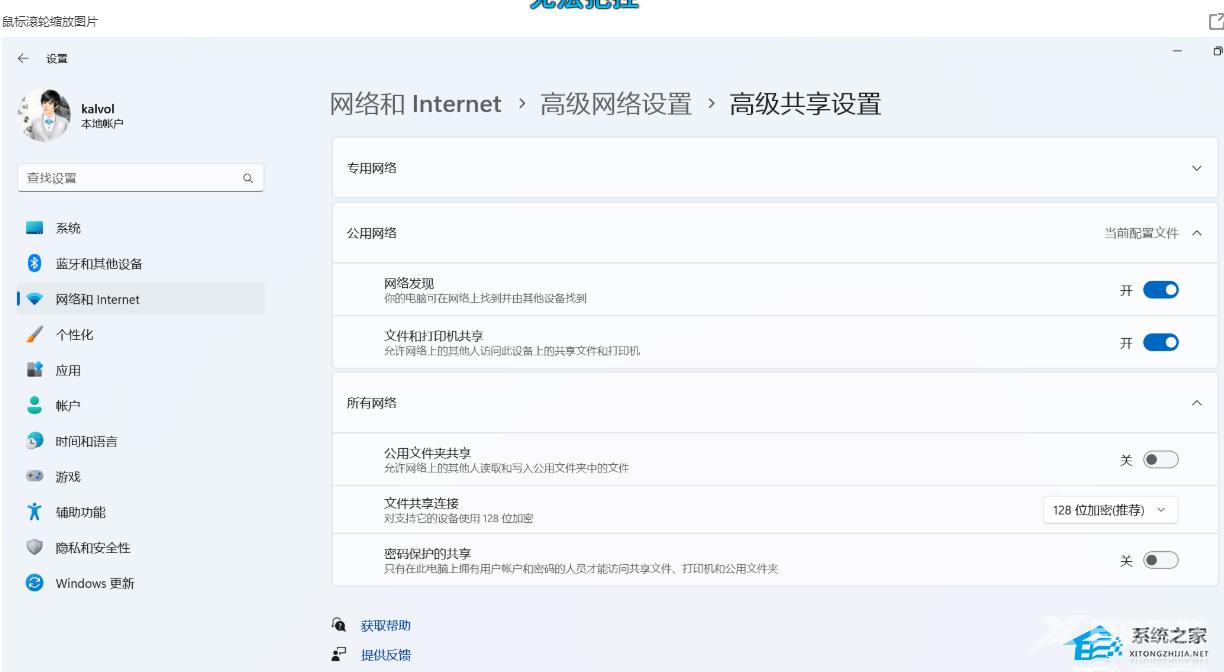Image resolution: width=1224 pixels, height=672 pixels.
Task: Click the gamepad icon beside 游戏
Action: 35,476
